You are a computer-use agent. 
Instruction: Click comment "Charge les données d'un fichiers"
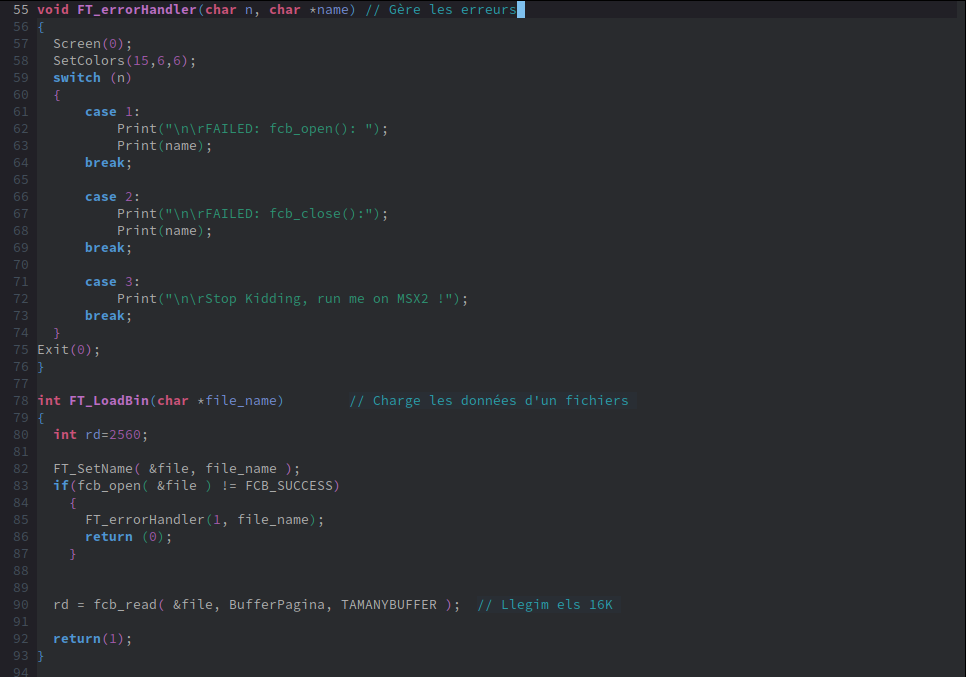(489, 401)
